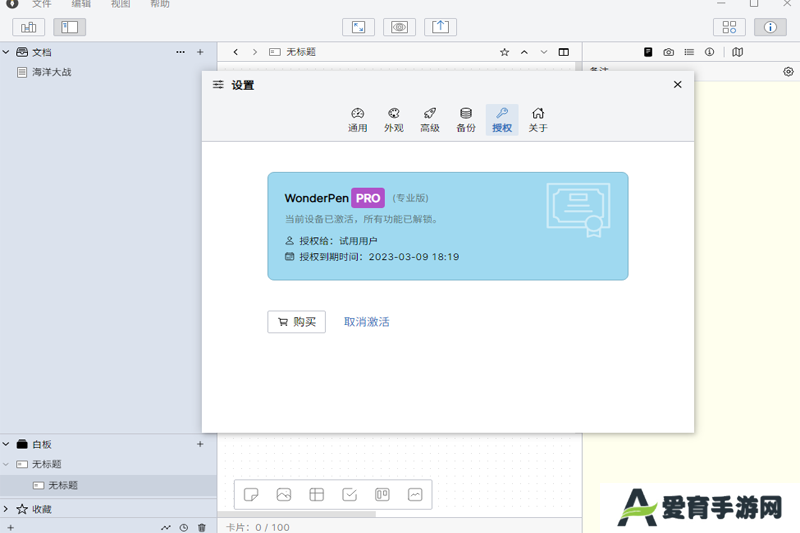Viewport: 800px width, 533px height.
Task: Switch to the 关于 settings tab
Action: [x=538, y=120]
